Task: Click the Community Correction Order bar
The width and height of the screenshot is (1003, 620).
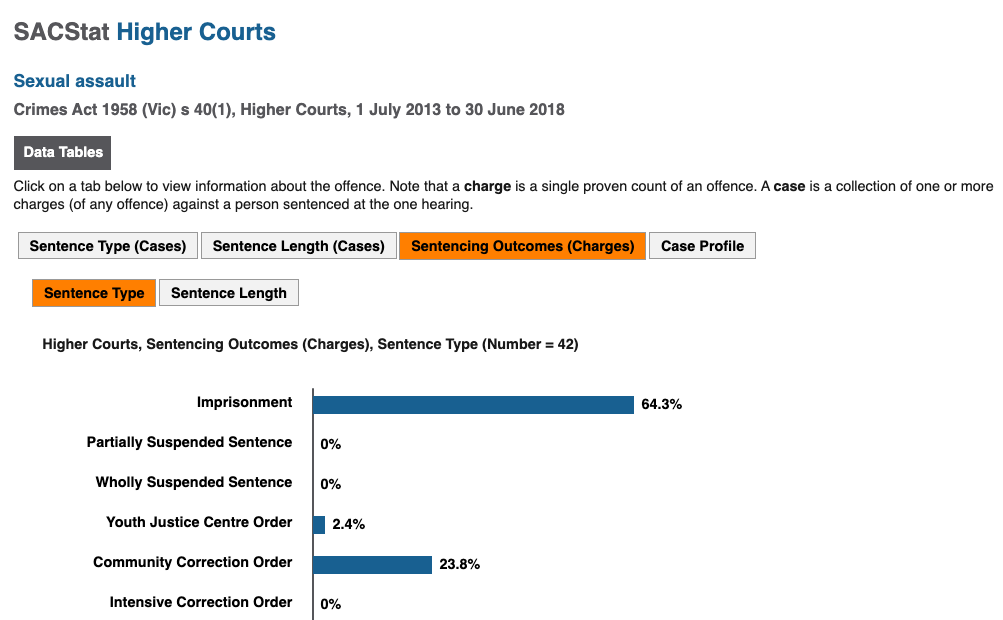Action: click(x=372, y=564)
